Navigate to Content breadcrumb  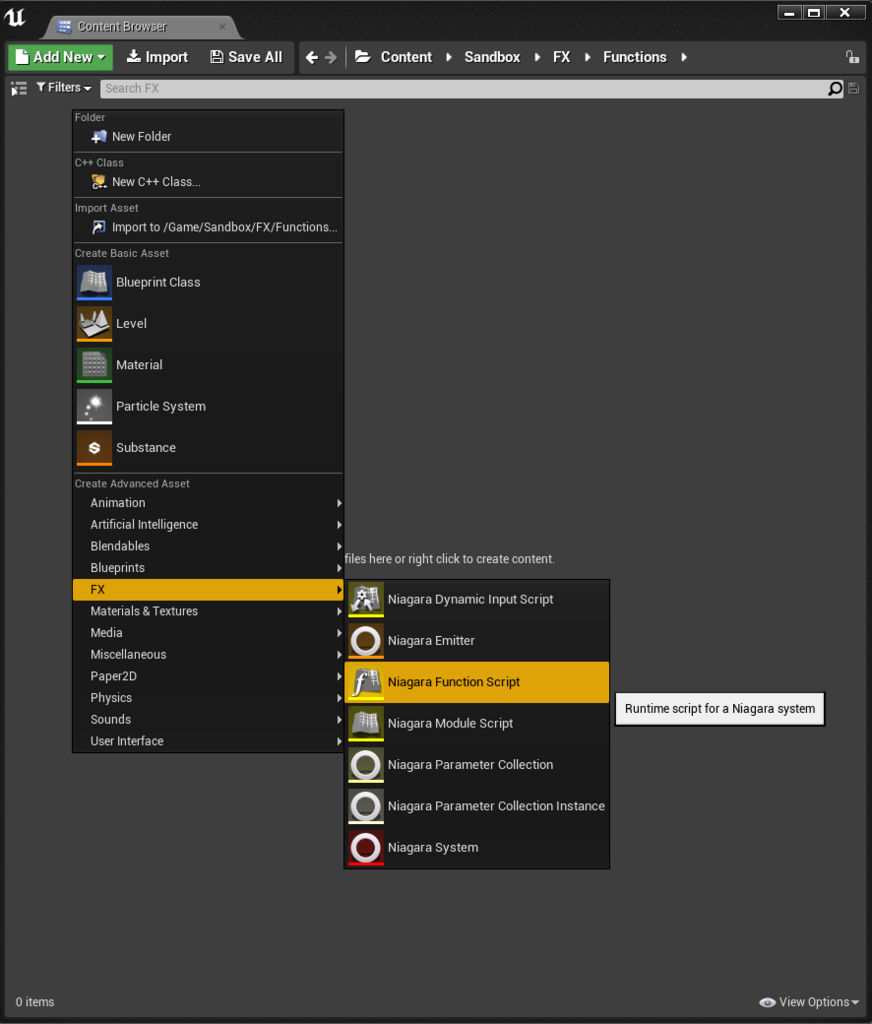(406, 57)
